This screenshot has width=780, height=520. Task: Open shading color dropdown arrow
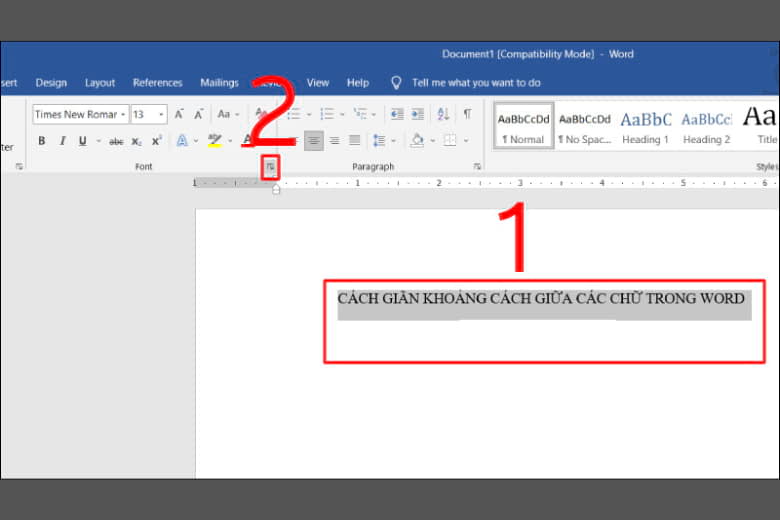[433, 141]
